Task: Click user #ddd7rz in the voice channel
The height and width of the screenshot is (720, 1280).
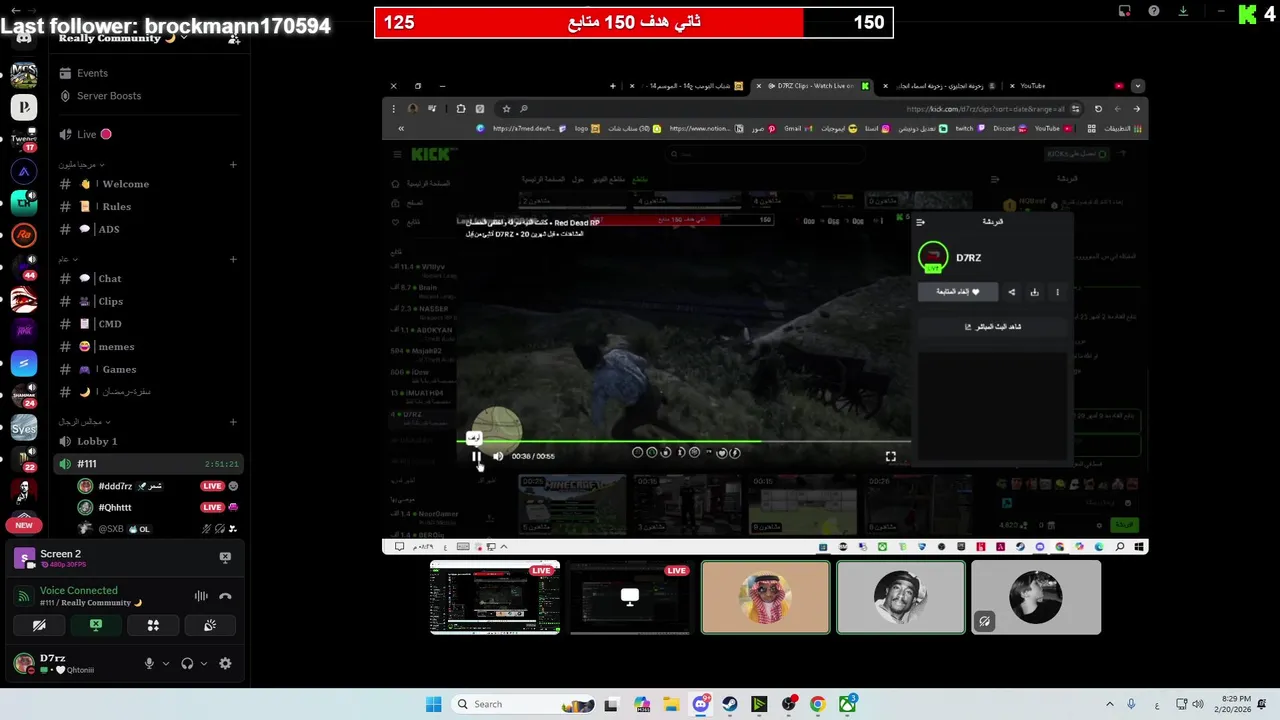Action: [158, 486]
